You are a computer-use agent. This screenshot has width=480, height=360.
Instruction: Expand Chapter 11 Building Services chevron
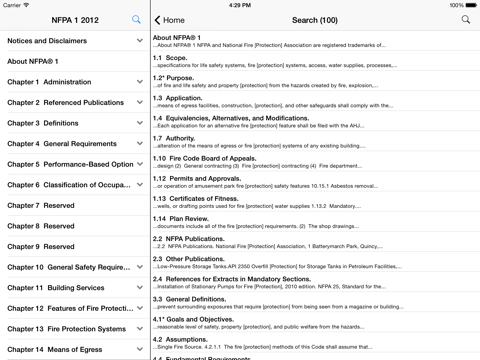140,287
